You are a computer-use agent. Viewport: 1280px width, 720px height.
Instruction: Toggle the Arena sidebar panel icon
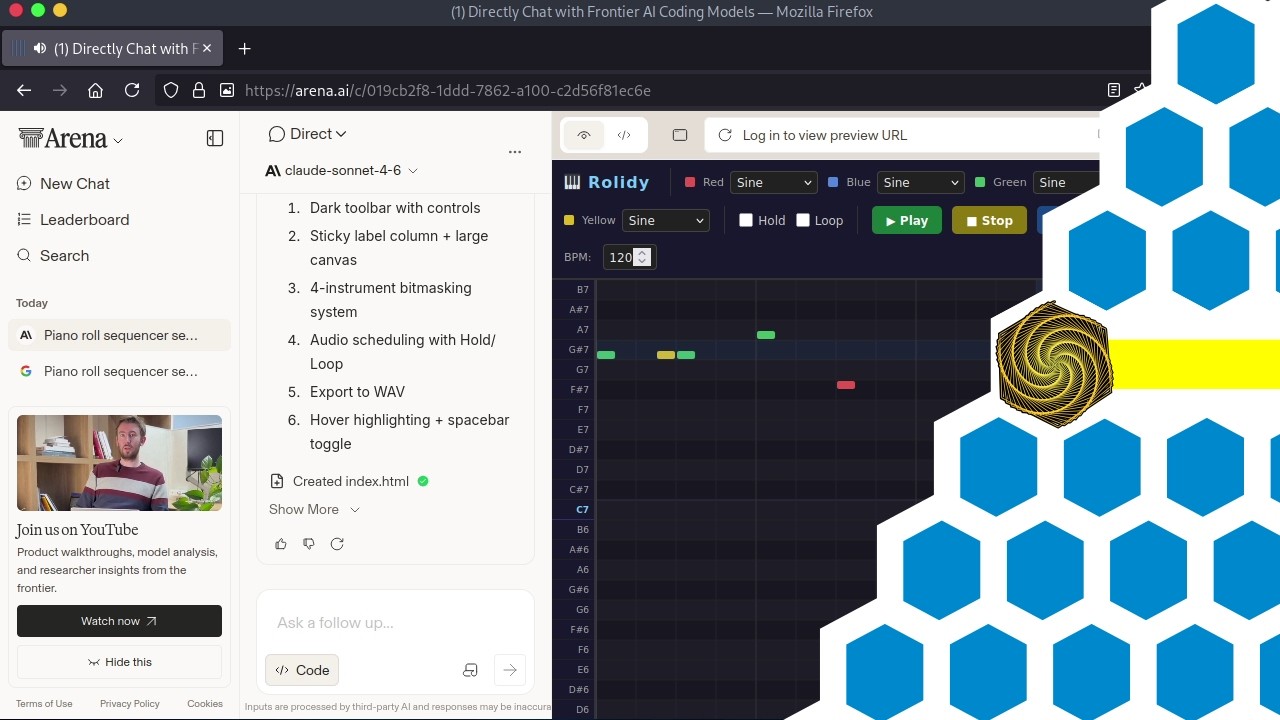tap(215, 138)
